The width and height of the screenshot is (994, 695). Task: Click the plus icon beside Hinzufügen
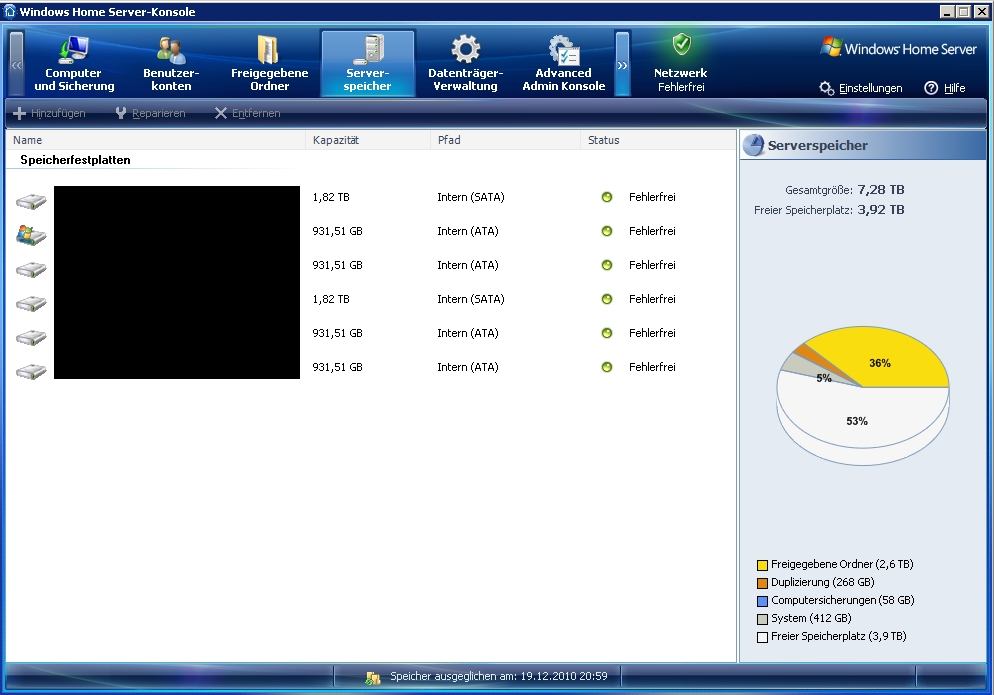pyautogui.click(x=20, y=113)
